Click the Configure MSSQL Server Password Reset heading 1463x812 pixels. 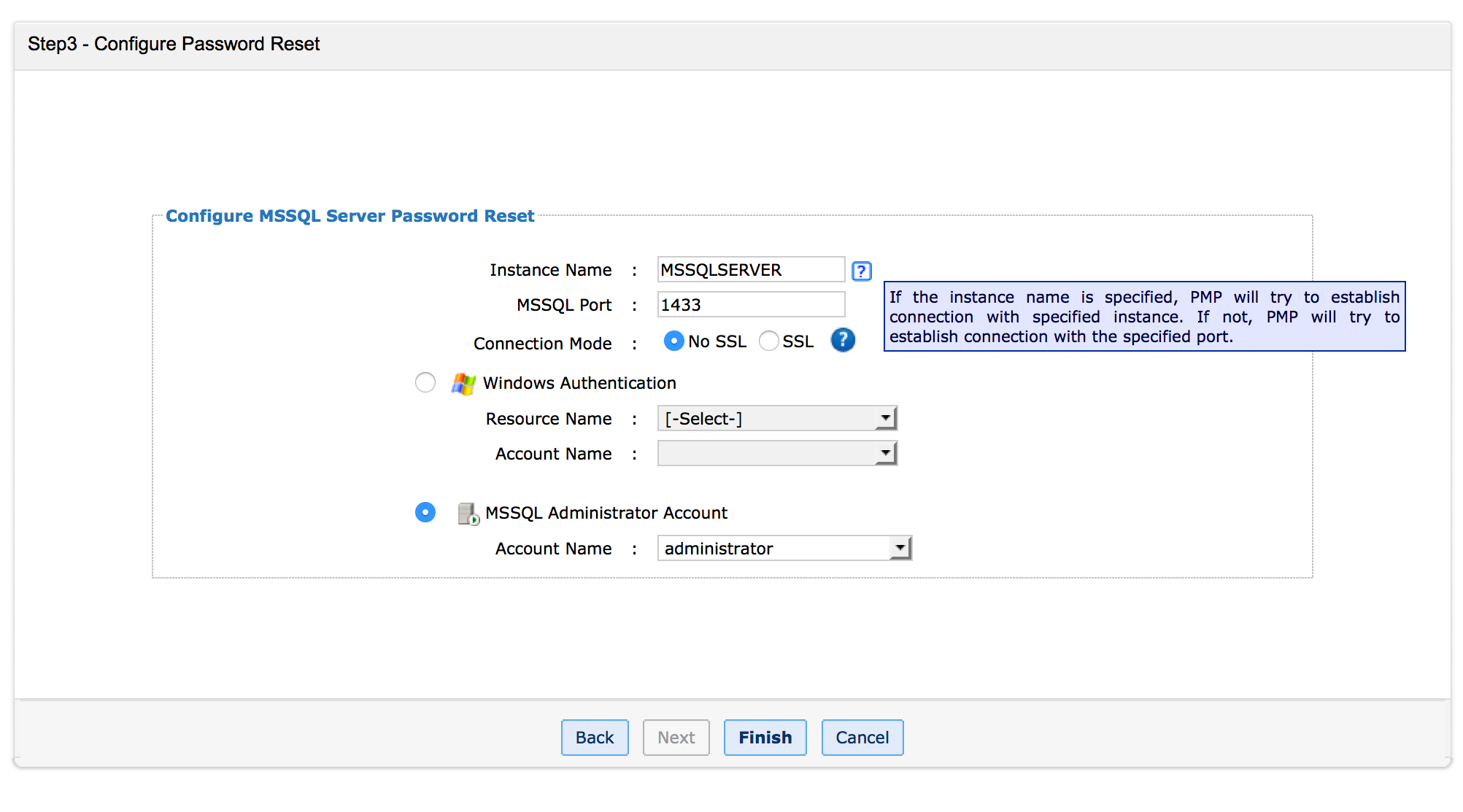(x=350, y=216)
